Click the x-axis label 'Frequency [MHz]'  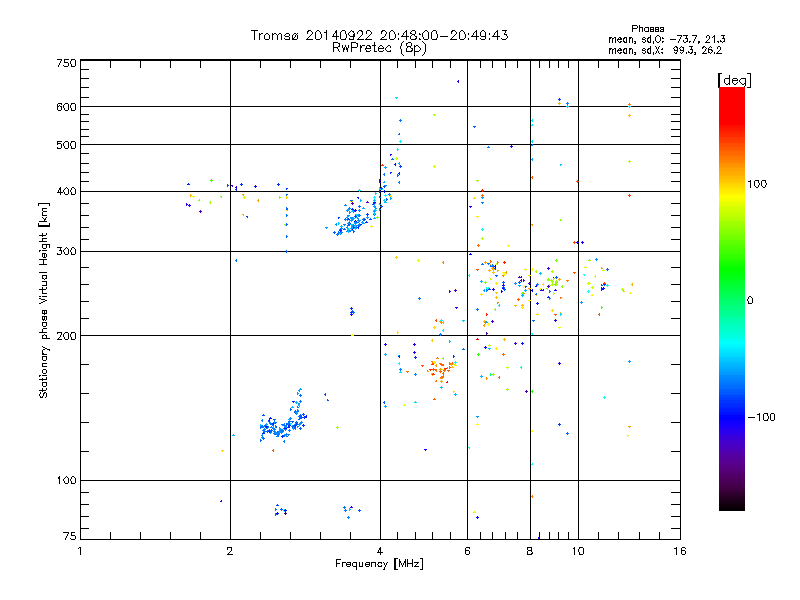(379, 564)
